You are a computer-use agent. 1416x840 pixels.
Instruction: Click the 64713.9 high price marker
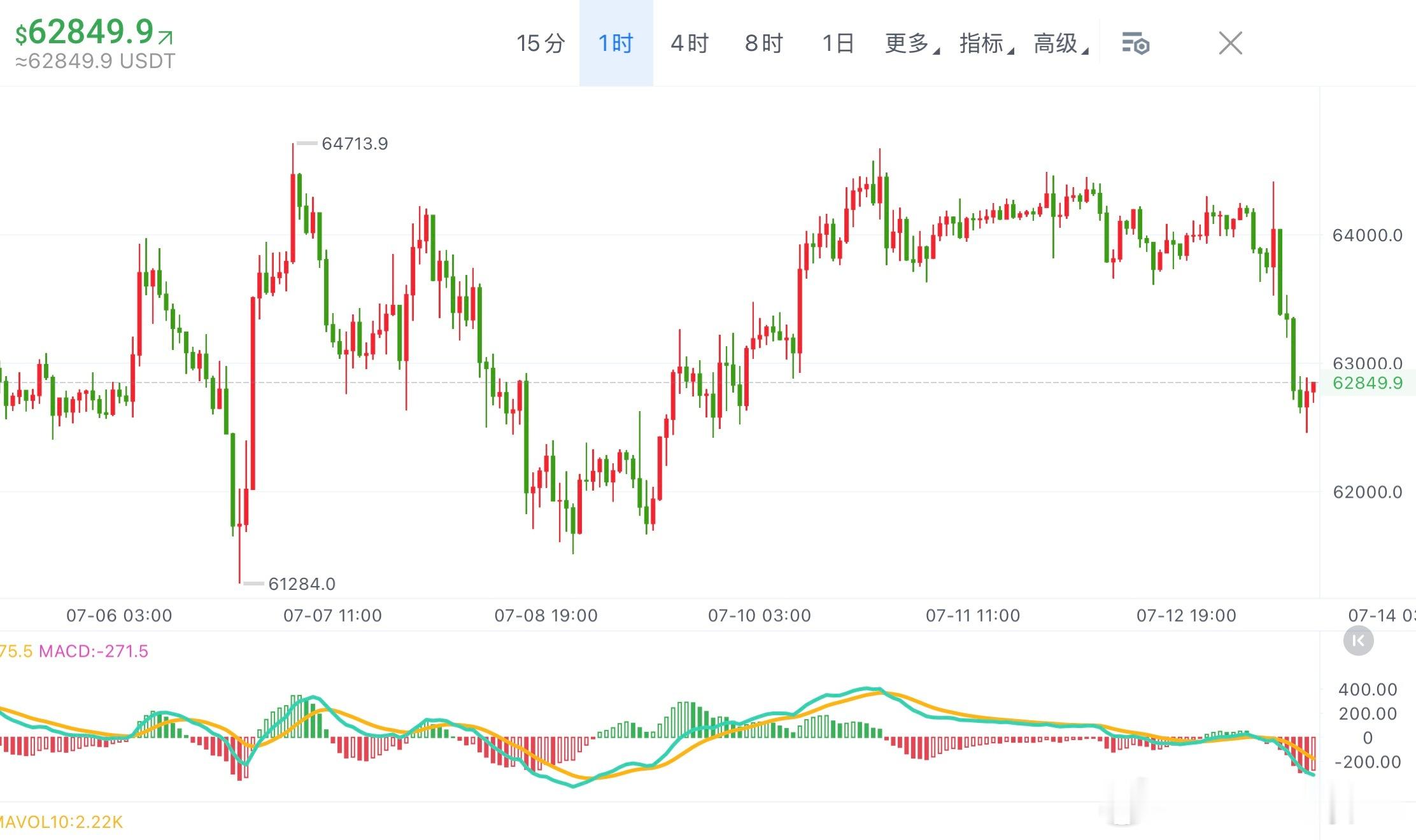[355, 144]
